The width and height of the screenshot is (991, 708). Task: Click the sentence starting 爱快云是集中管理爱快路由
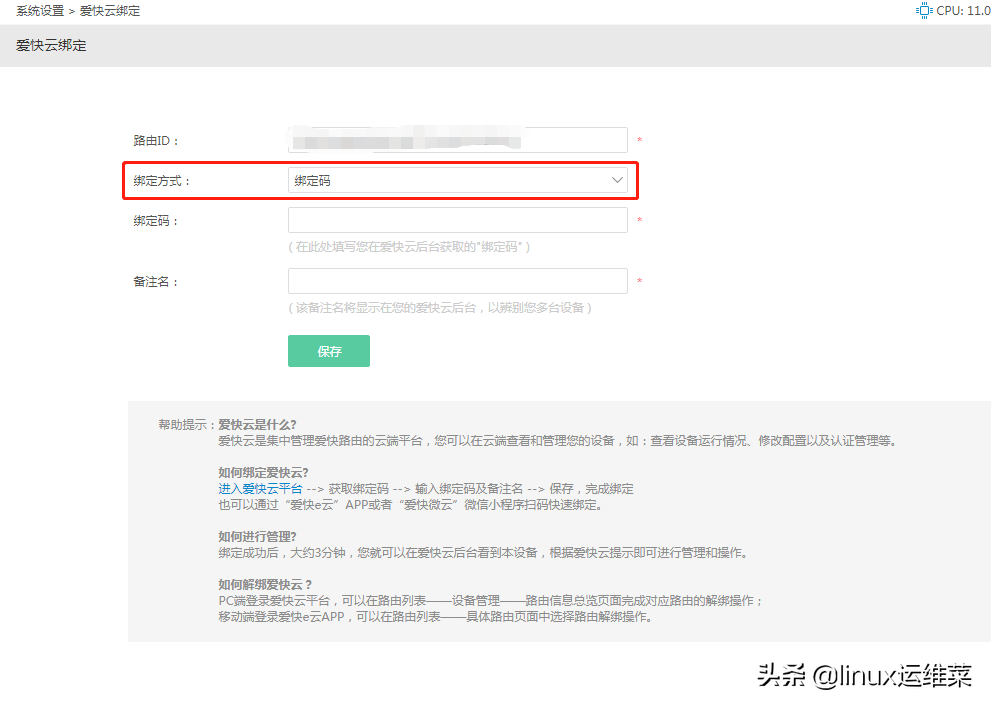point(557,441)
